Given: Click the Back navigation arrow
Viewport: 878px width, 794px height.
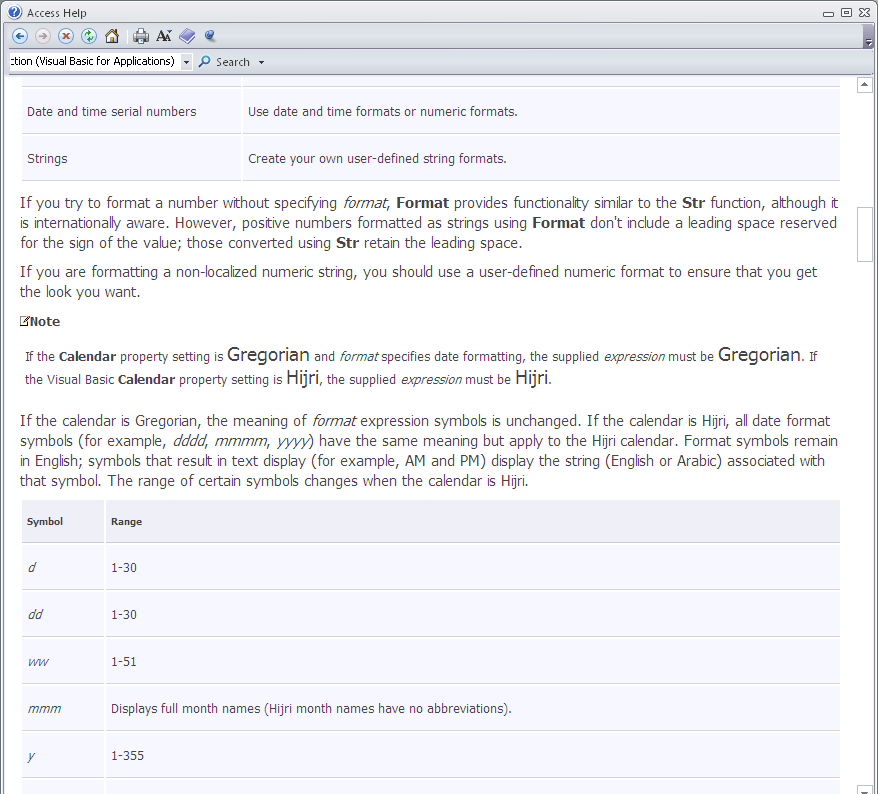Looking at the screenshot, I should [20, 36].
